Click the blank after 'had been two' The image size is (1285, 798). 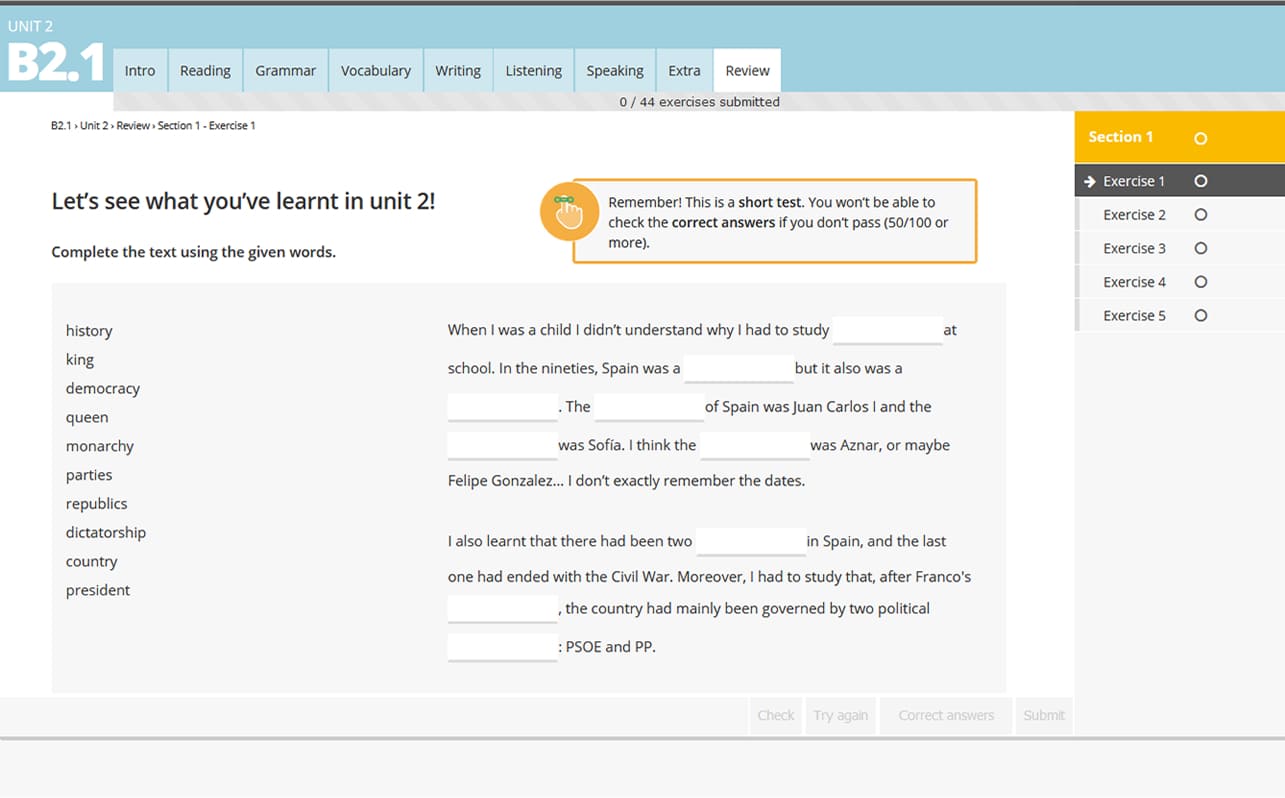click(x=751, y=541)
